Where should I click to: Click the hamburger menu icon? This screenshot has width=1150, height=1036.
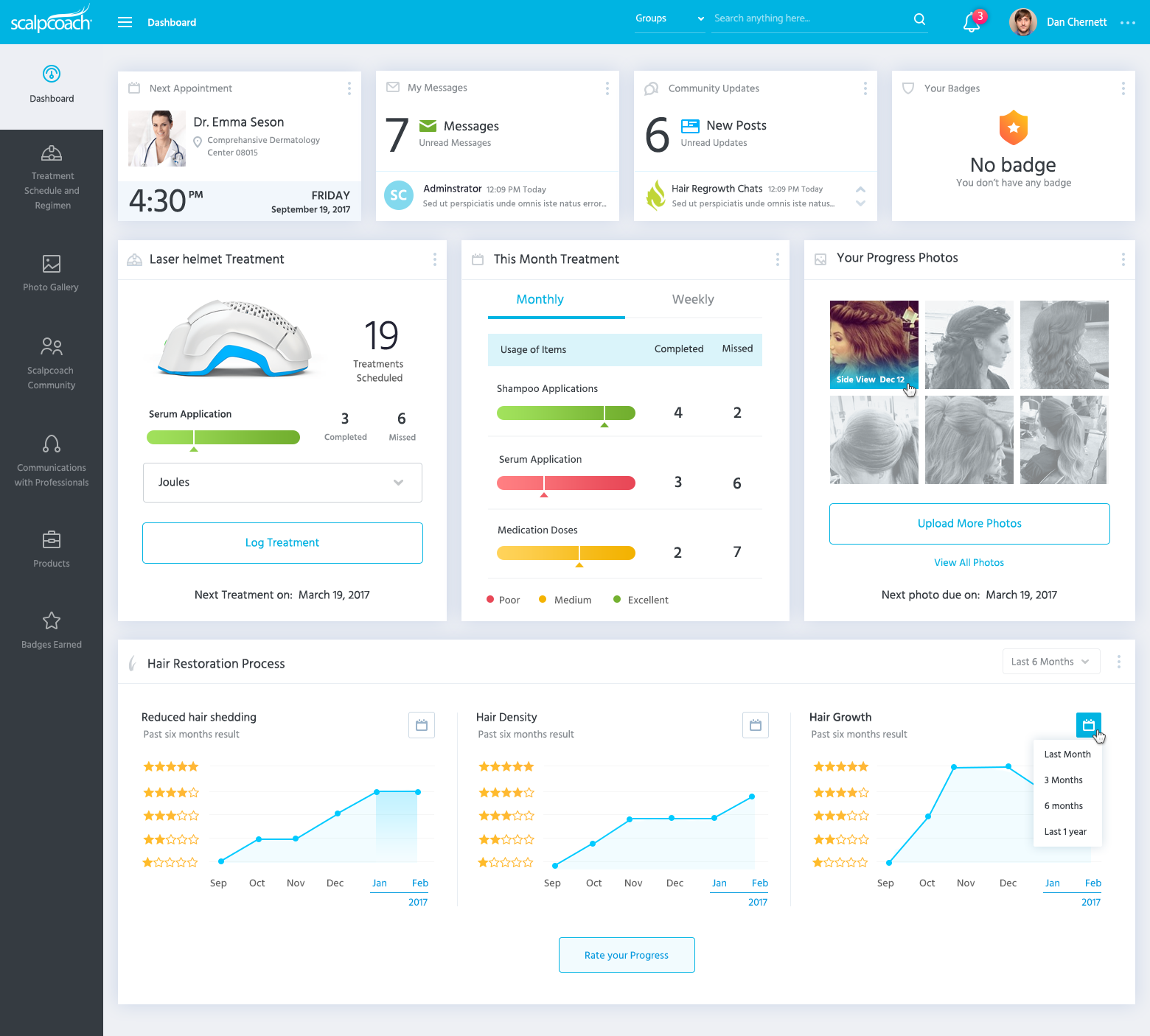click(x=125, y=22)
